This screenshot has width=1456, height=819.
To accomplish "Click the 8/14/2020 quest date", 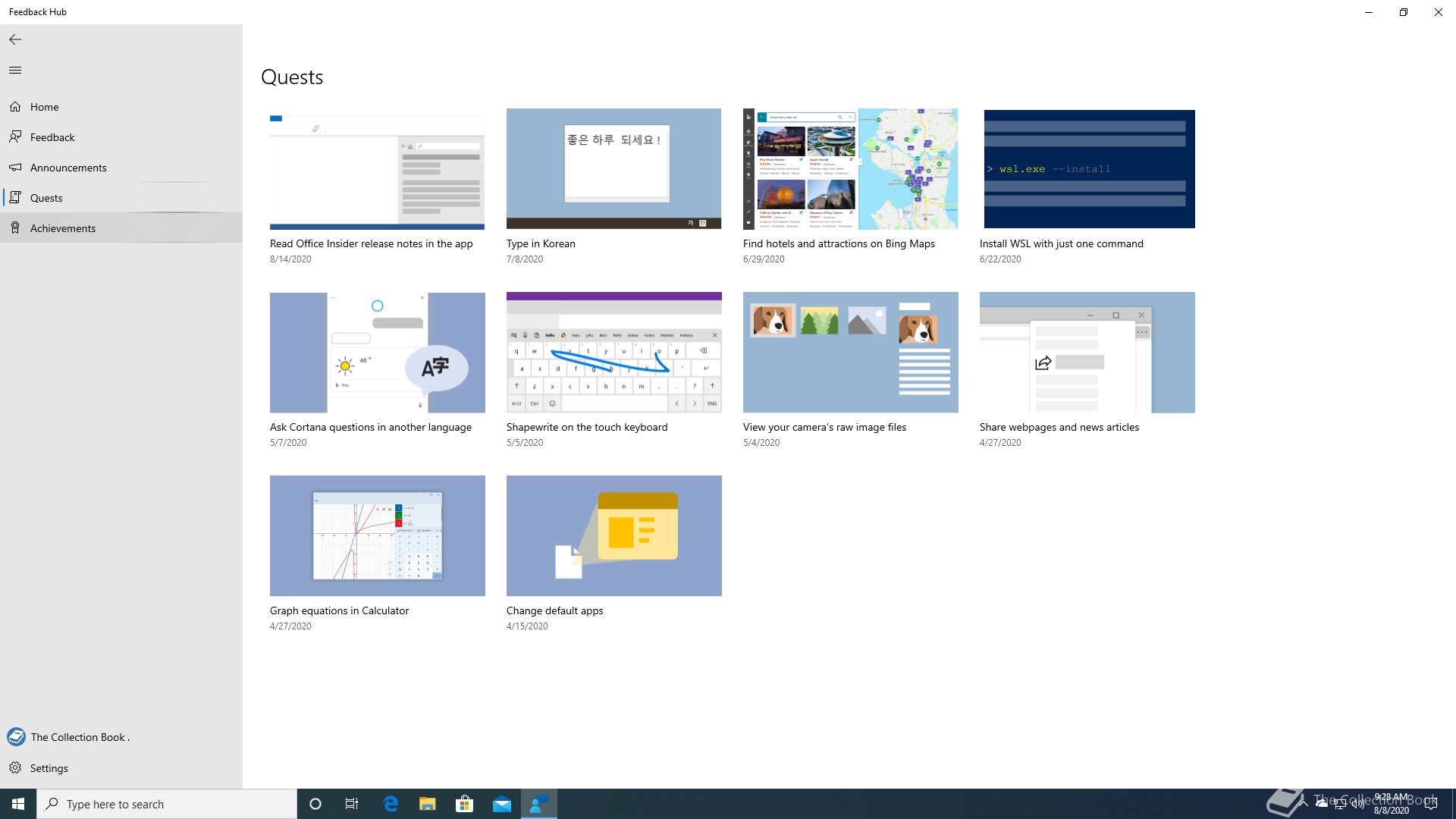I will pos(290,259).
